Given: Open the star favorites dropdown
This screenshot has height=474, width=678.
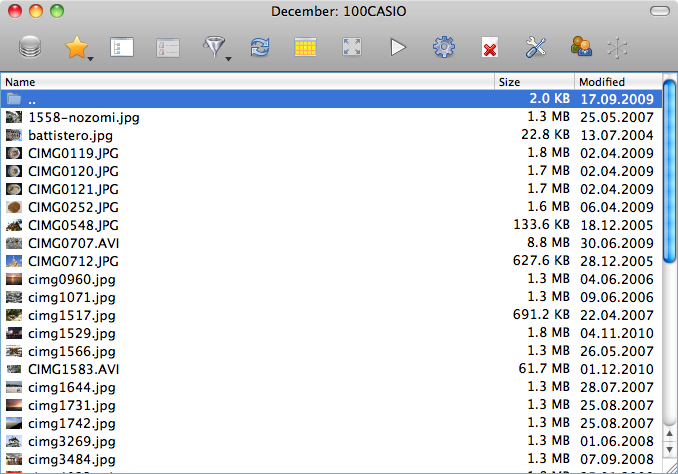Looking at the screenshot, I should [x=78, y=47].
